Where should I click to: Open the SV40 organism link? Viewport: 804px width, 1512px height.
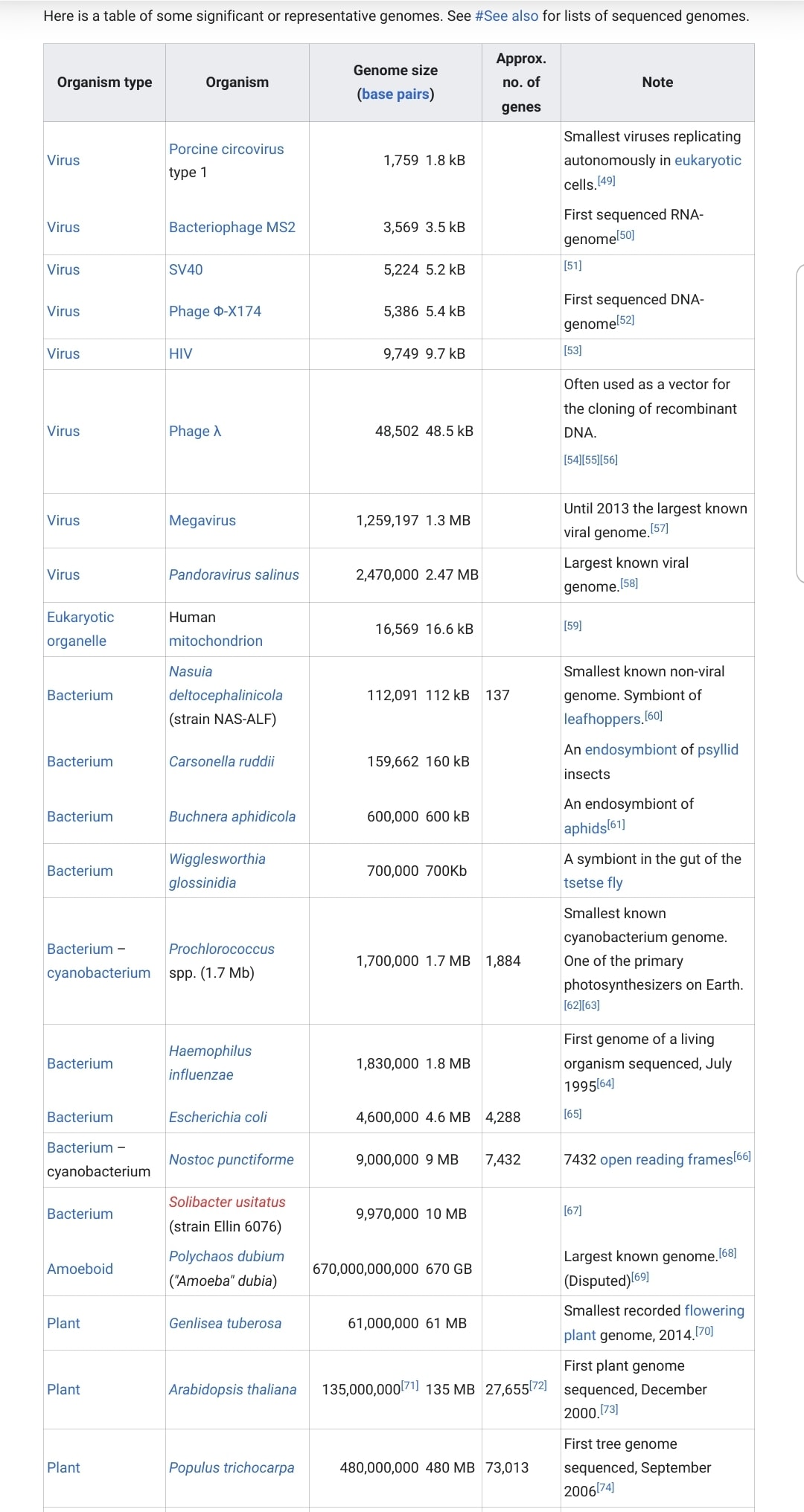[x=186, y=269]
